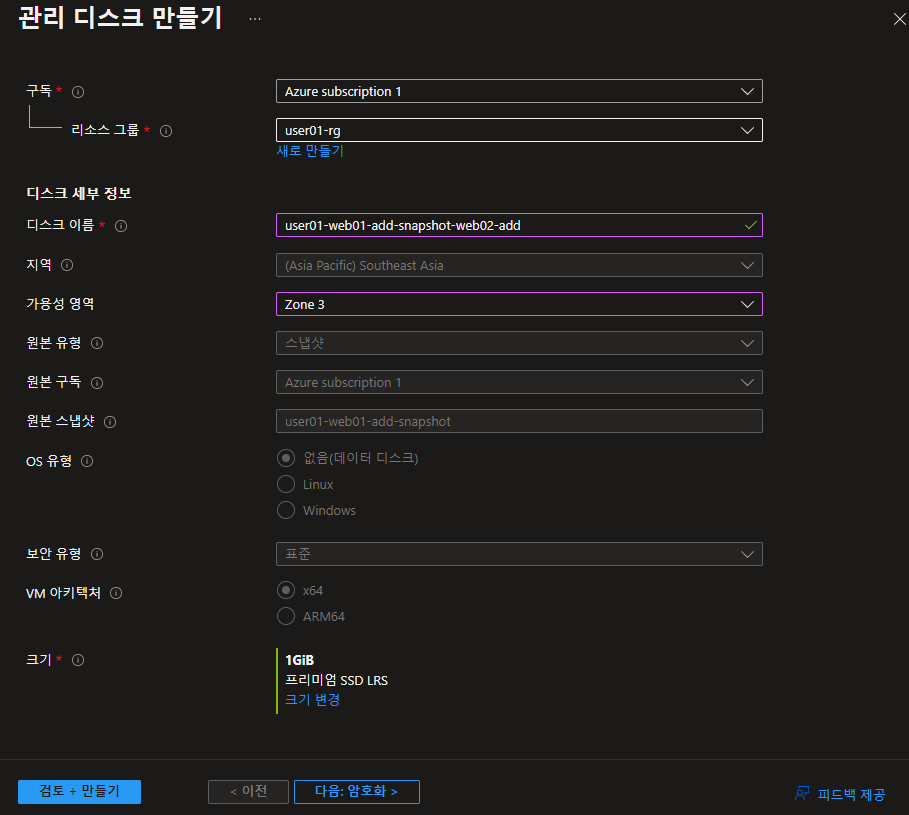The height and width of the screenshot is (815, 909).
Task: Click the < 이전 button
Action: pyautogui.click(x=248, y=792)
